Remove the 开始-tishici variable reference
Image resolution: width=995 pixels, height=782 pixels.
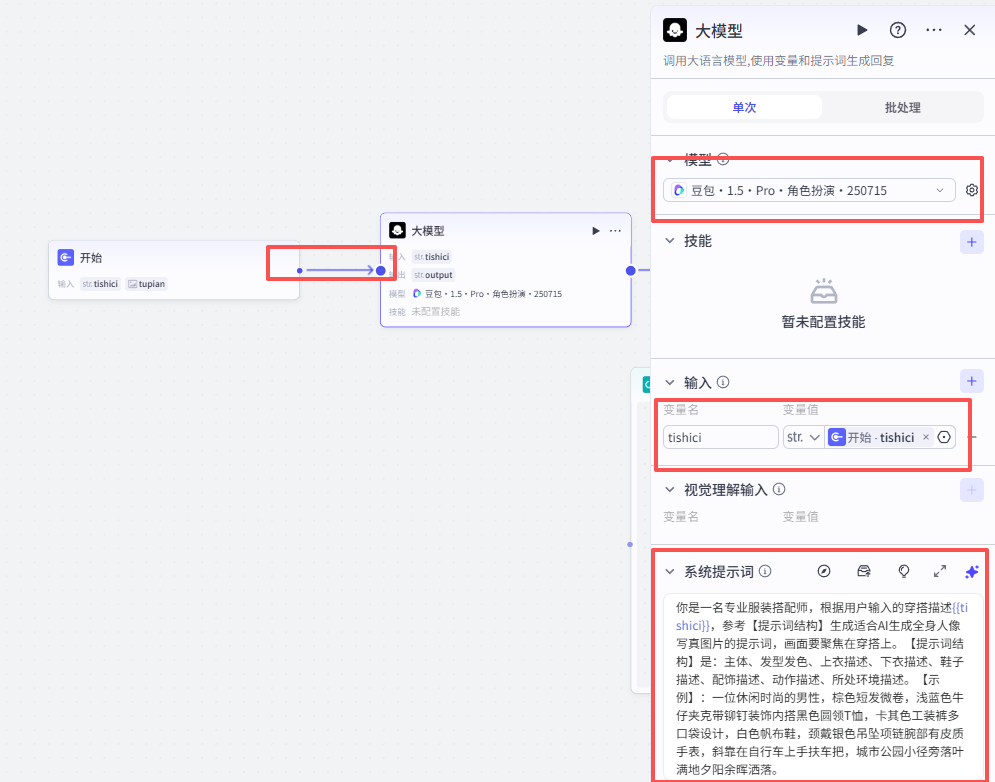[926, 437]
